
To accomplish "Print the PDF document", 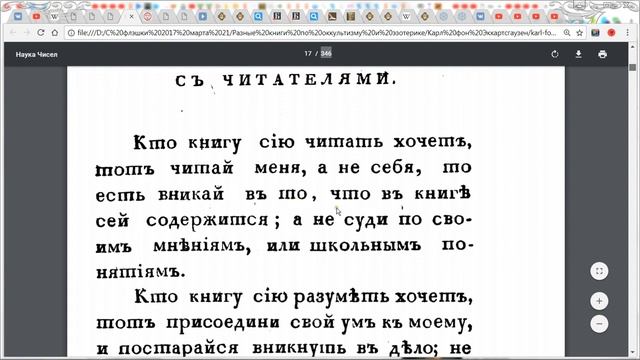I will click(x=602, y=54).
